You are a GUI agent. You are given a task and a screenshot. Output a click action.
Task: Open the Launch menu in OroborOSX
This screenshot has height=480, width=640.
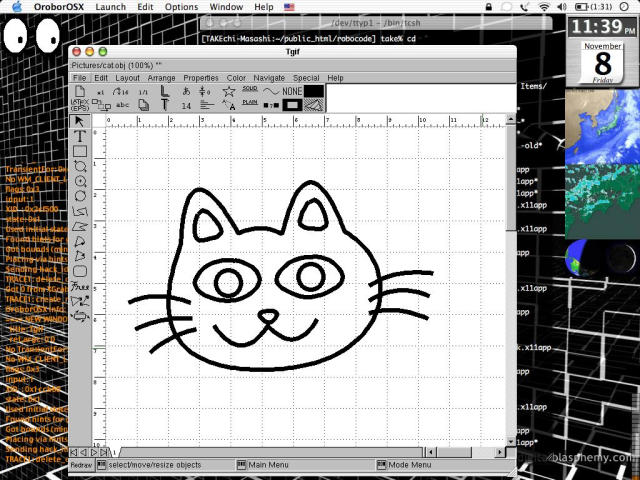pos(110,7)
